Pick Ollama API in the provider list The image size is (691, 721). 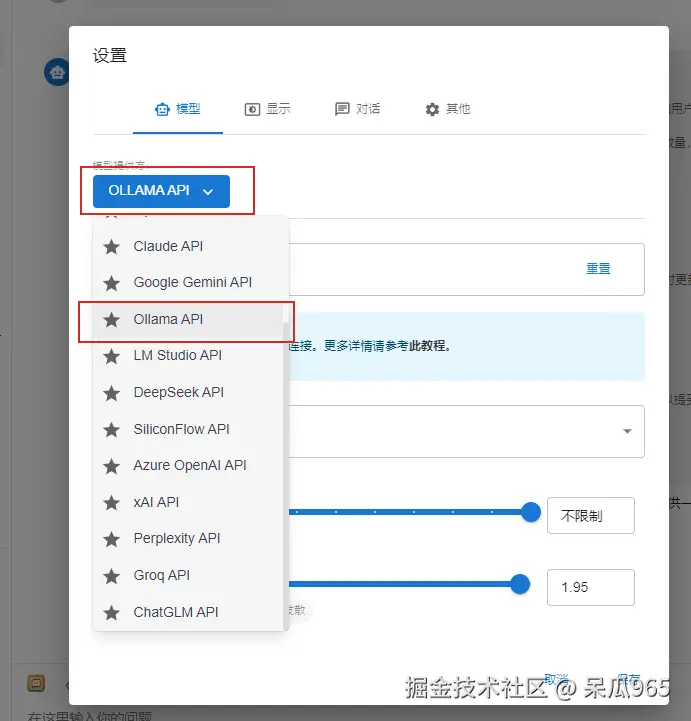click(188, 320)
